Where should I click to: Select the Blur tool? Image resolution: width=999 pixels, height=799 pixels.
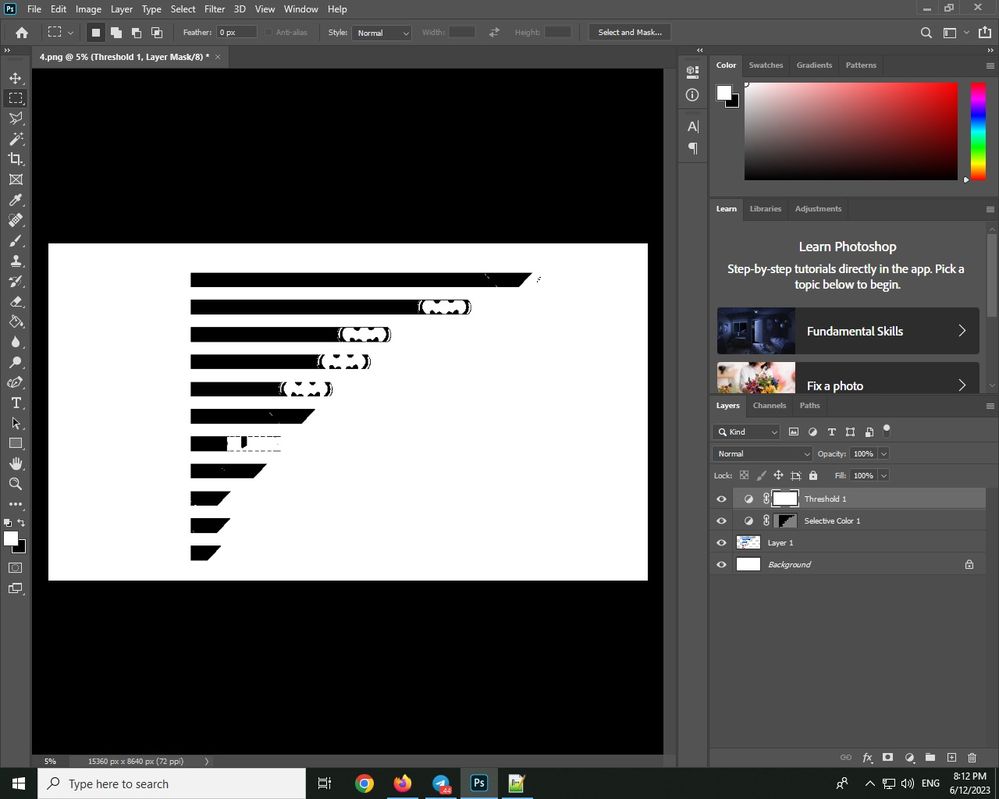pyautogui.click(x=15, y=342)
